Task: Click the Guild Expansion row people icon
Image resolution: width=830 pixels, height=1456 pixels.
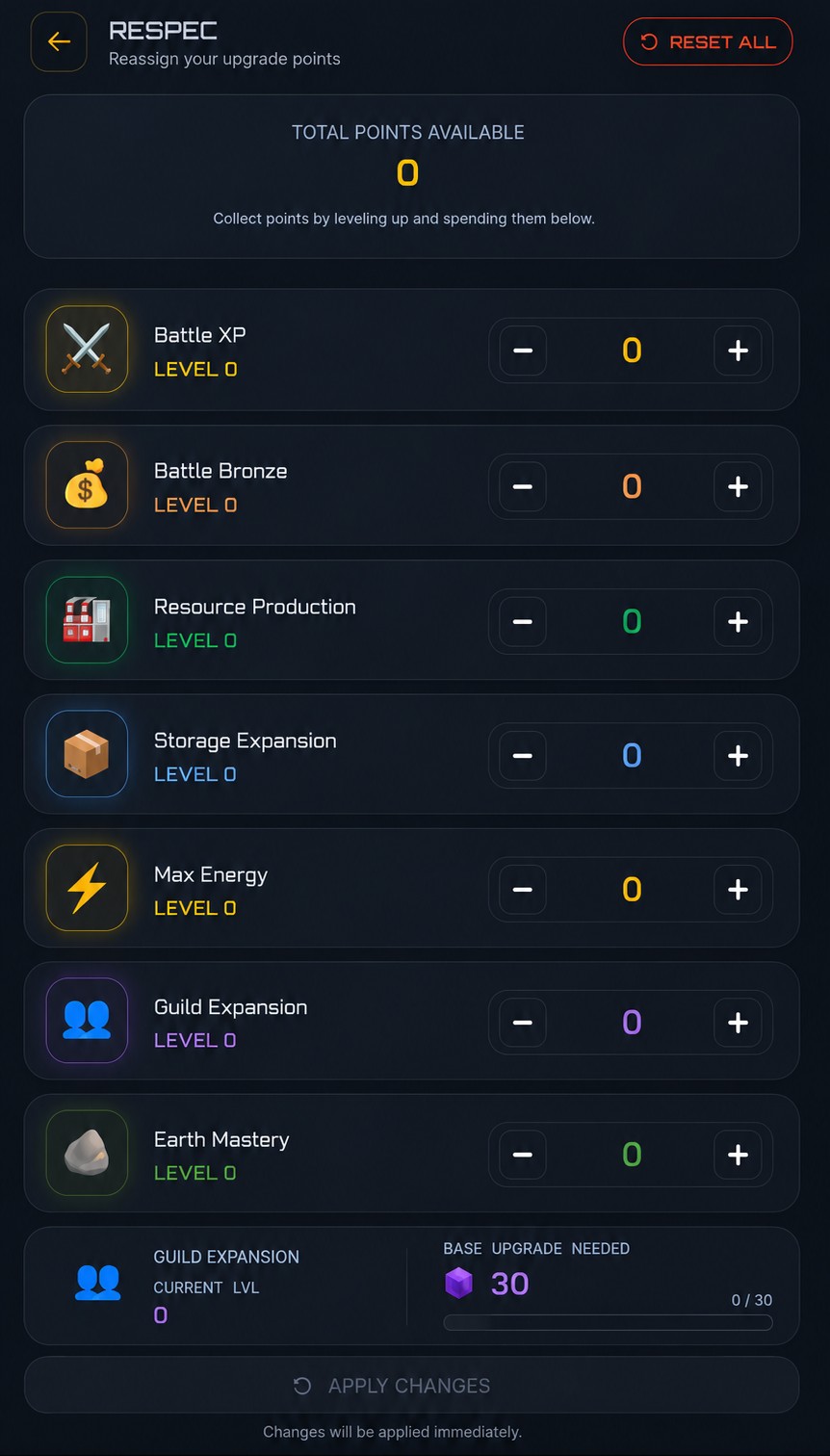Action: (87, 1021)
